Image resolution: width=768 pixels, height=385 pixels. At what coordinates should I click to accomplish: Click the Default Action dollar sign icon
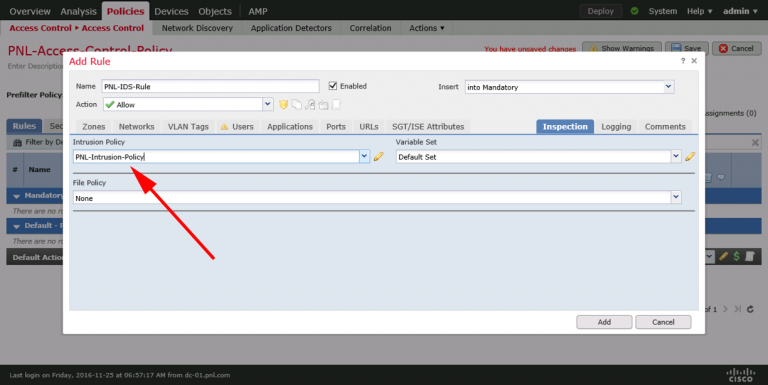(736, 257)
